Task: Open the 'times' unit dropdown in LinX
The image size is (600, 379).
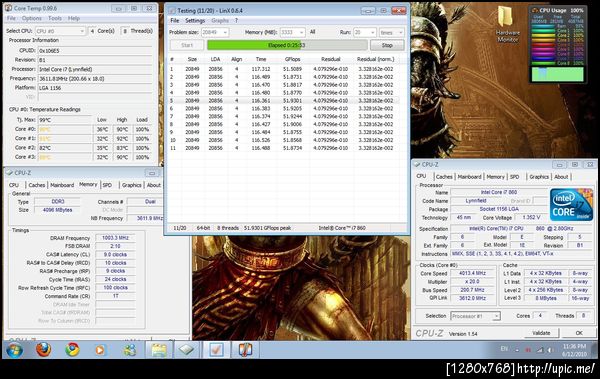Action: pyautogui.click(x=391, y=32)
